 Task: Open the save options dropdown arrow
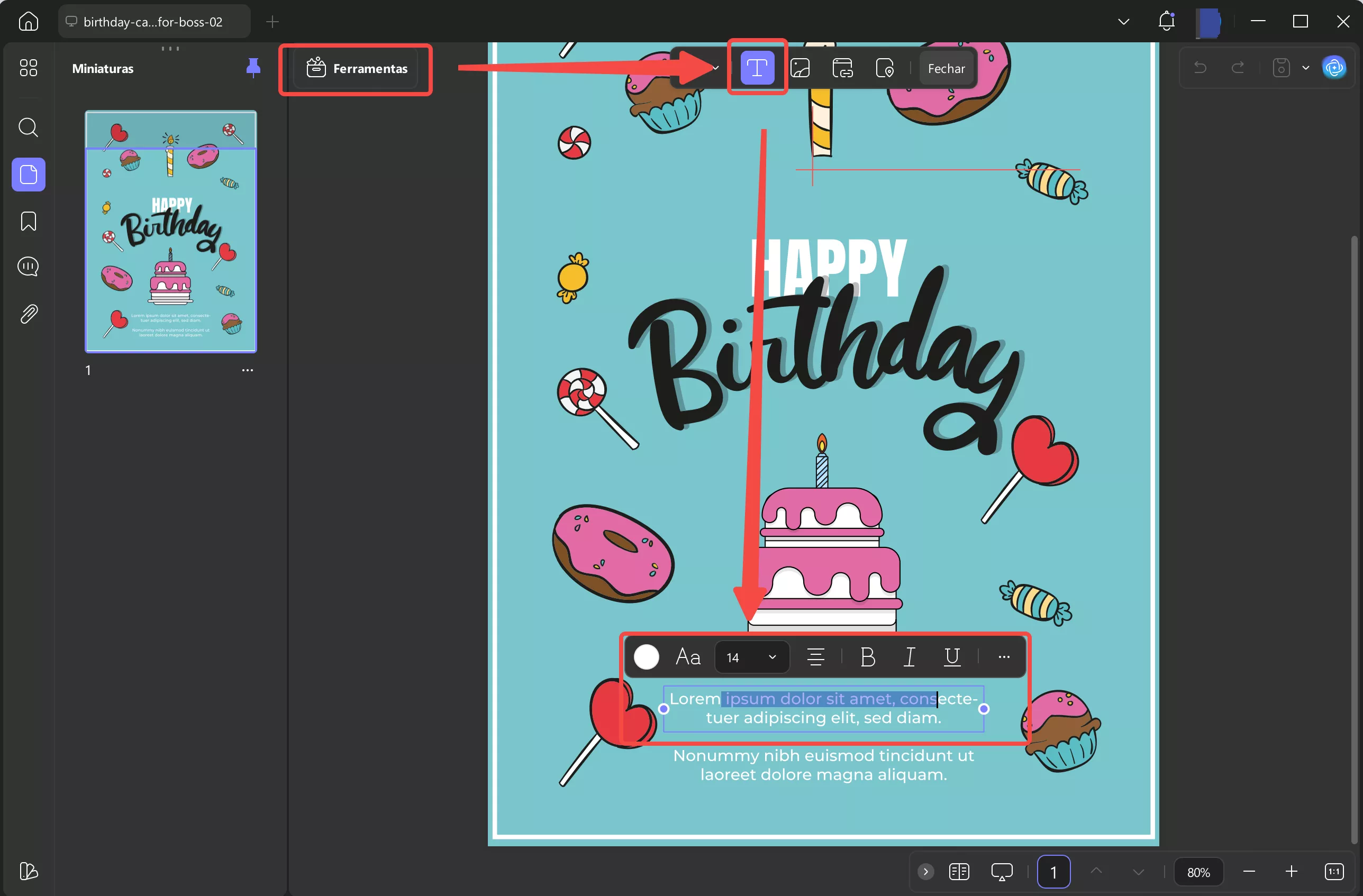click(1305, 68)
